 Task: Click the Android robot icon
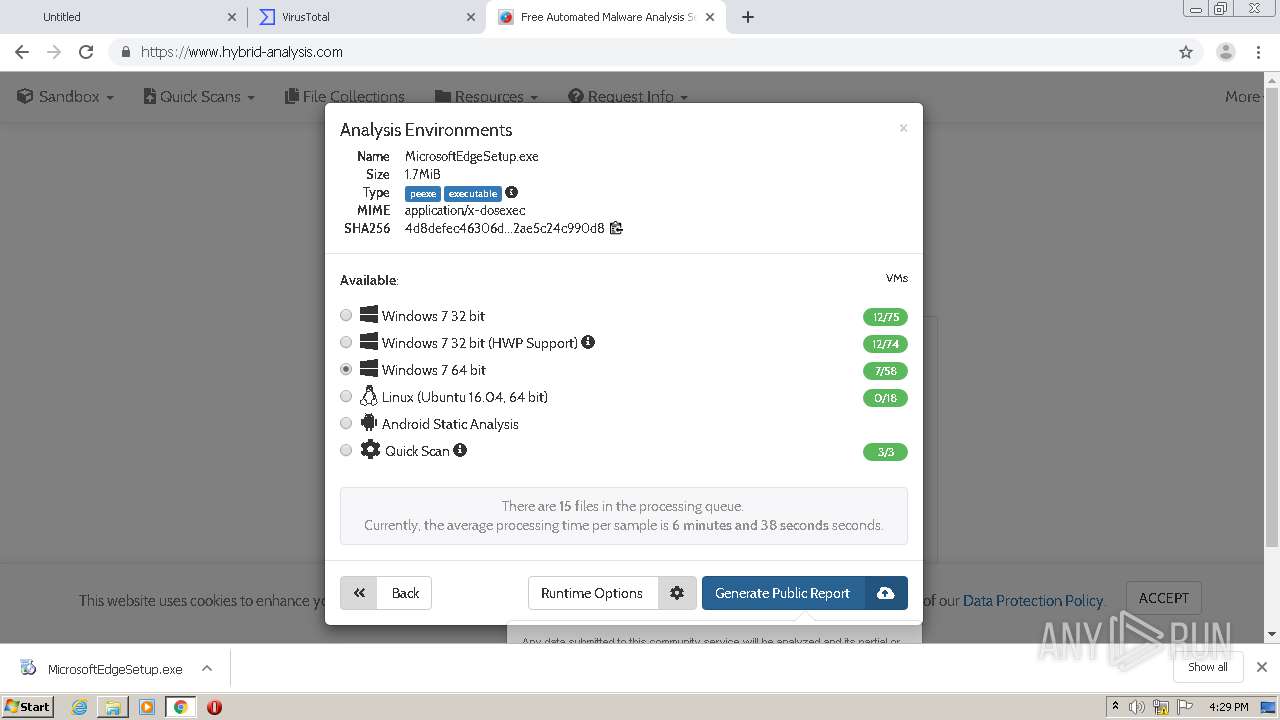tap(369, 423)
